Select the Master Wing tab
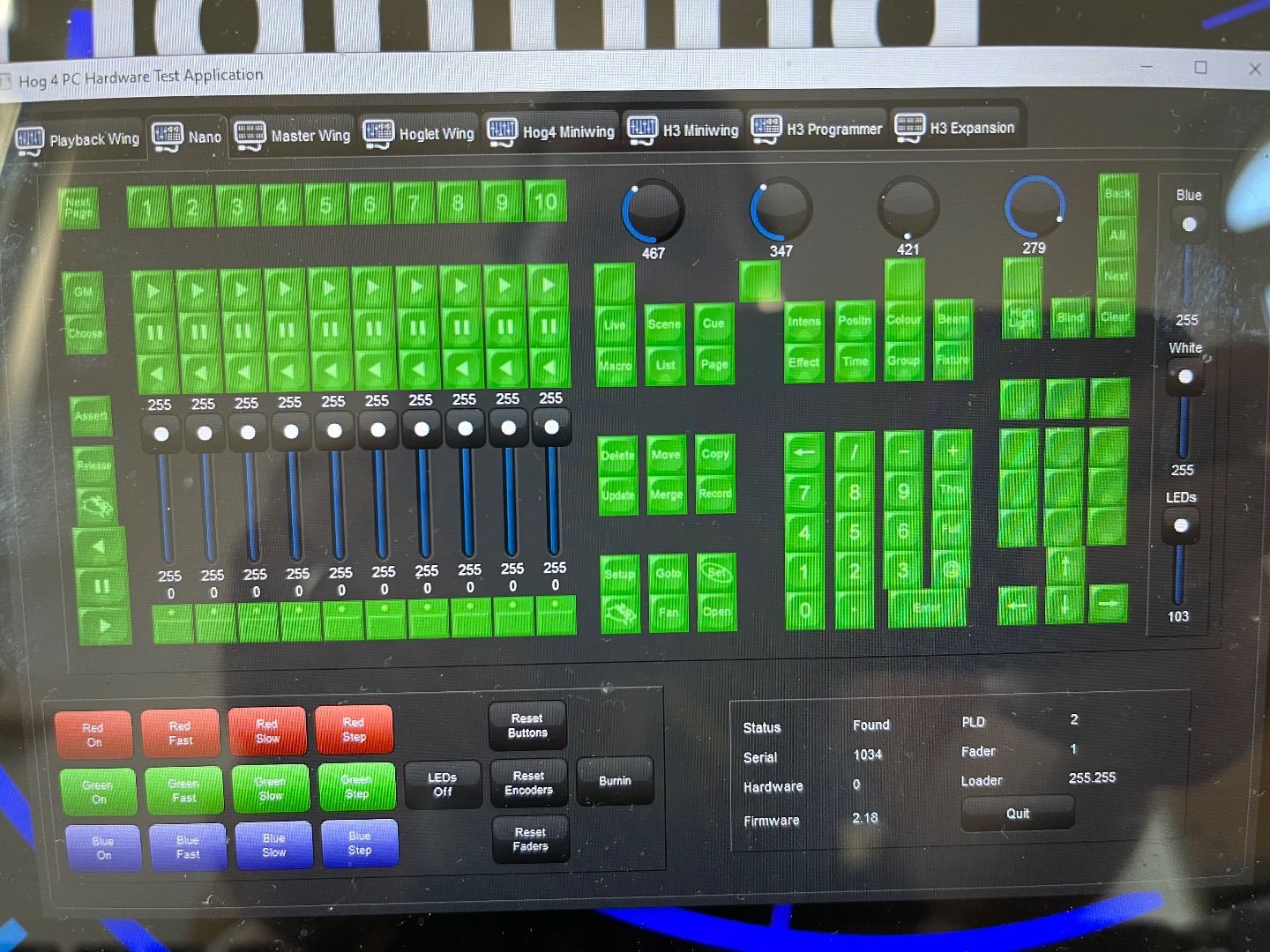Screen dimensions: 1270x952 (293, 135)
